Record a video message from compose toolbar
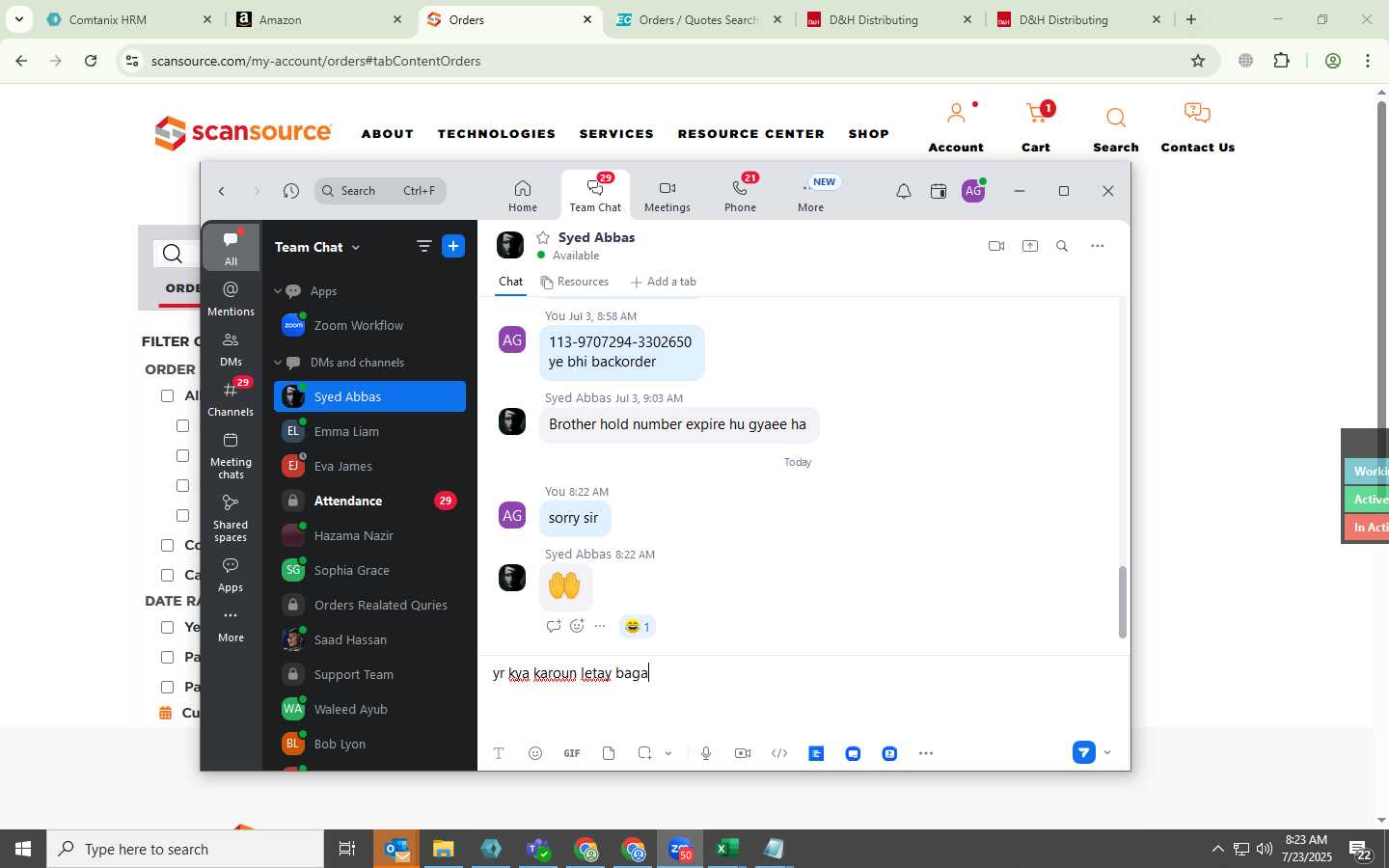 tap(743, 753)
